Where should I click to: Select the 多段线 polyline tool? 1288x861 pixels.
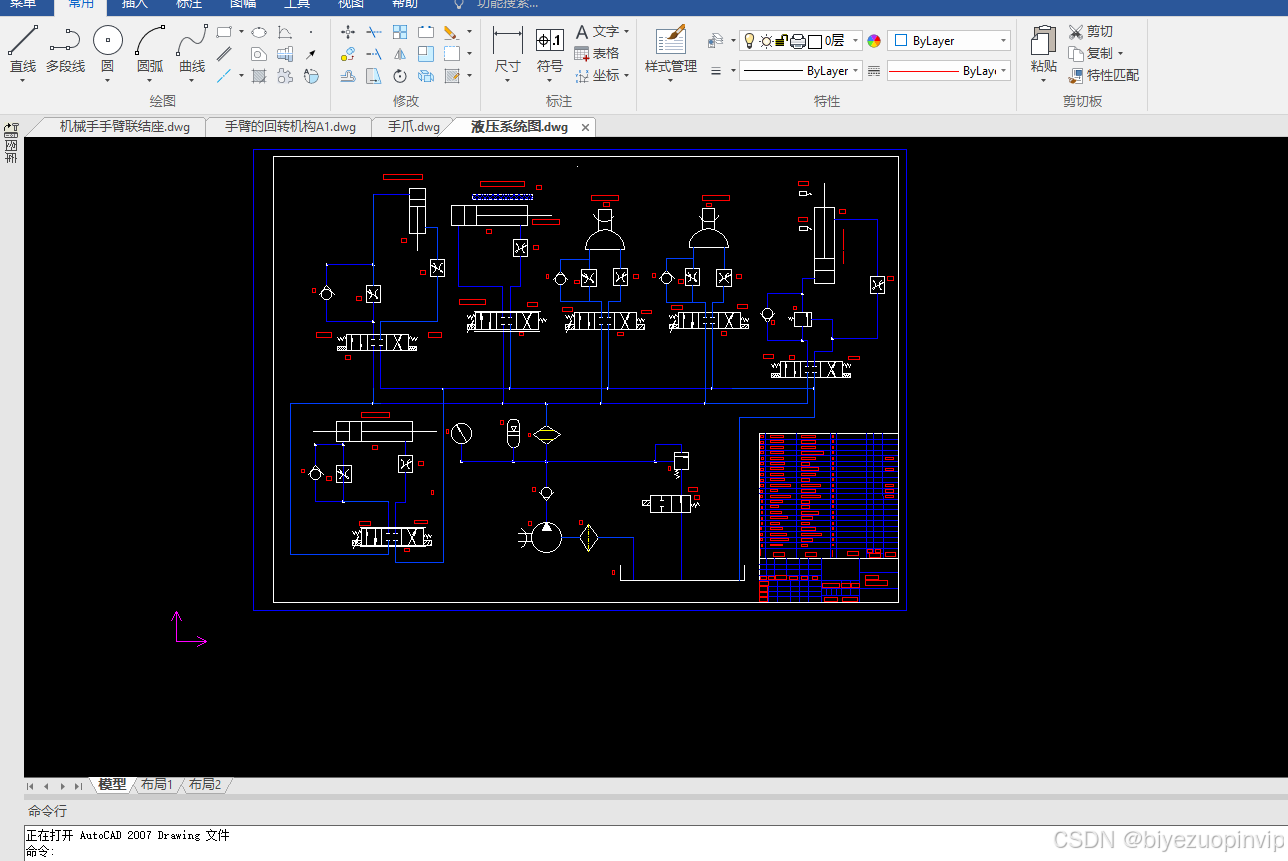(x=65, y=49)
